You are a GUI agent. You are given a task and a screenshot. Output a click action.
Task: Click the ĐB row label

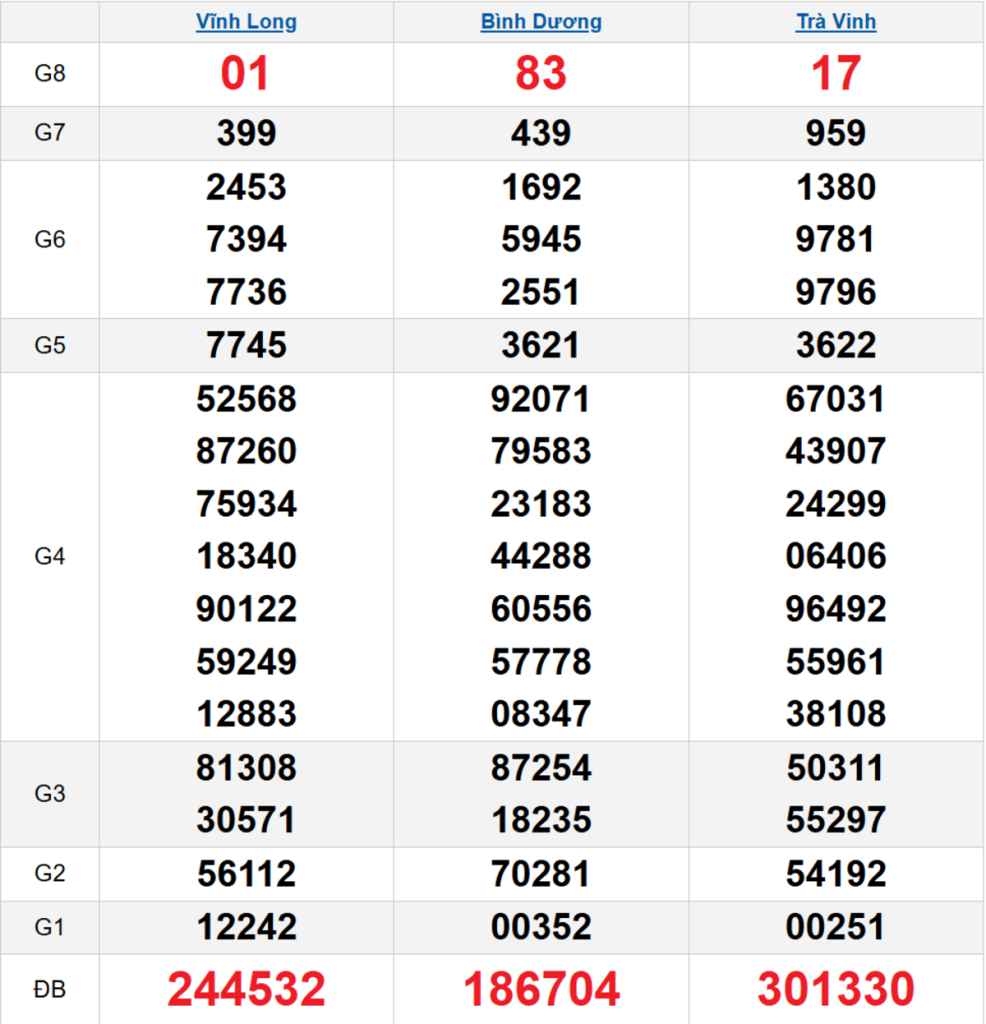[x=50, y=989]
